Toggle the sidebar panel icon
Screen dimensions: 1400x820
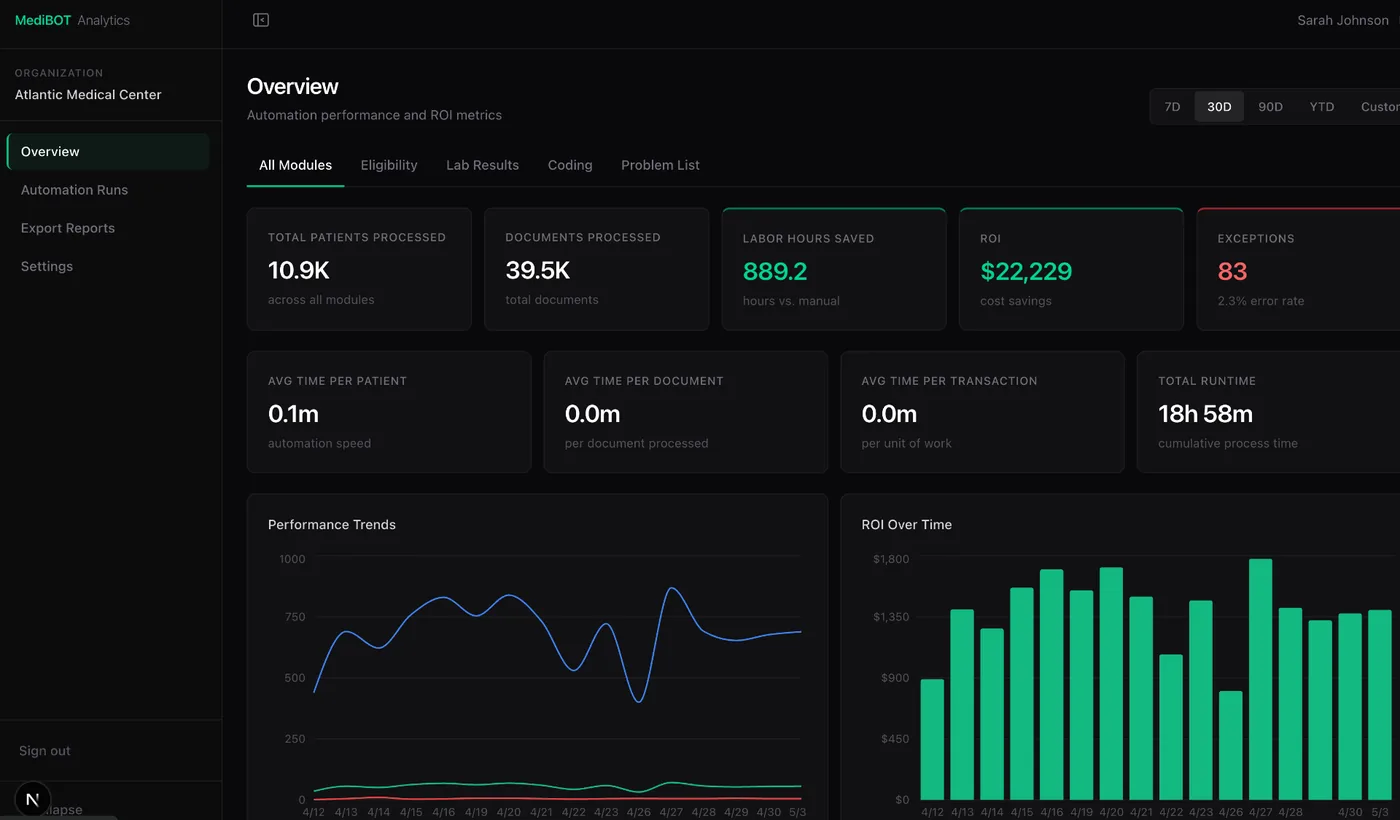coord(261,20)
